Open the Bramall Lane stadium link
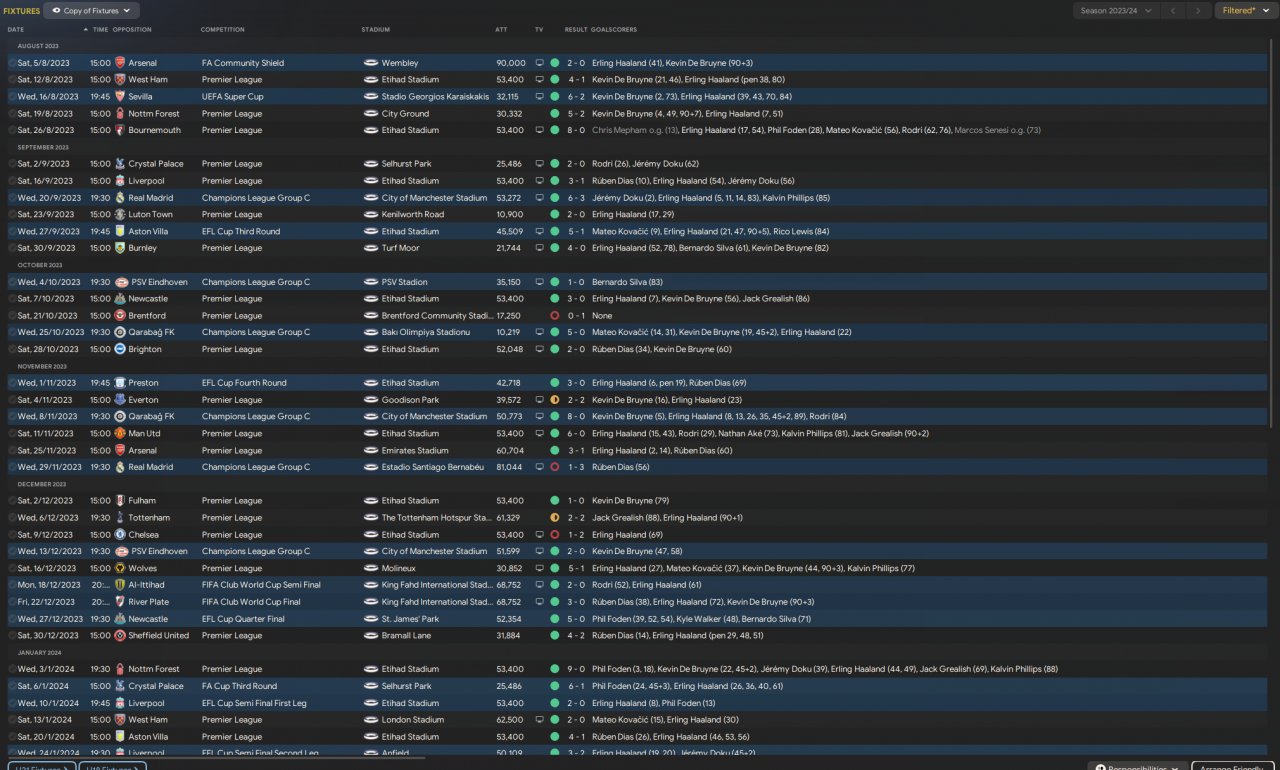 pyautogui.click(x=406, y=635)
